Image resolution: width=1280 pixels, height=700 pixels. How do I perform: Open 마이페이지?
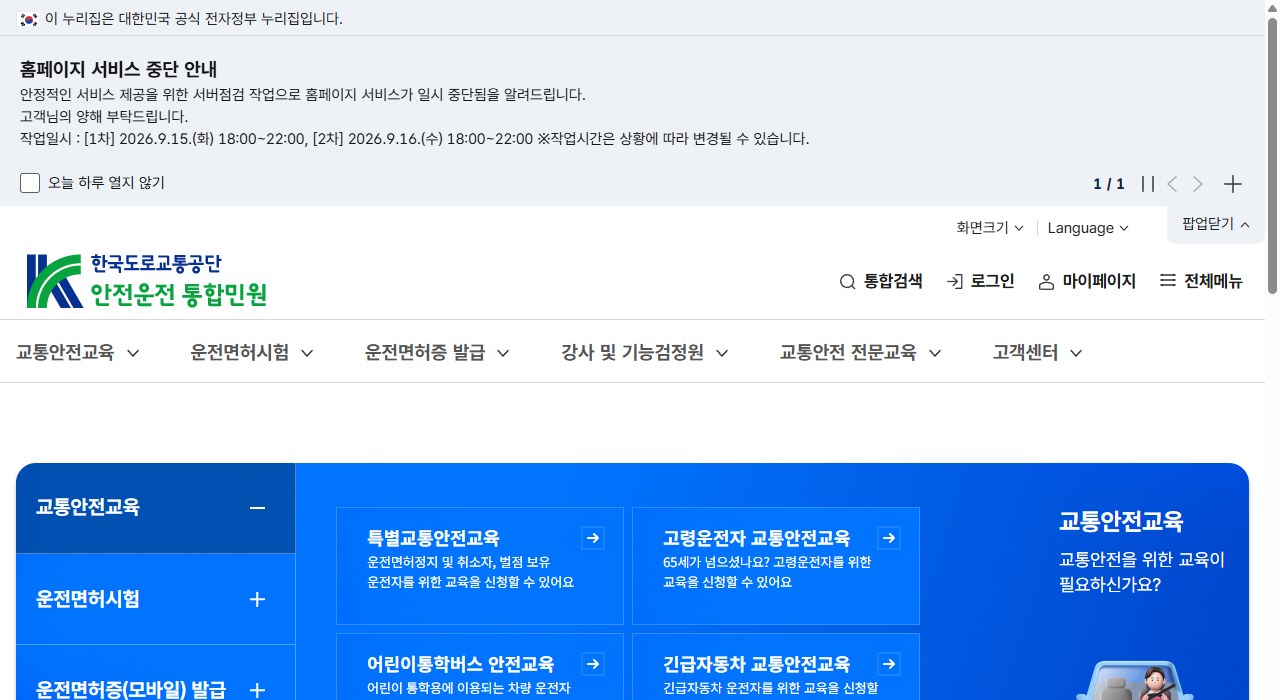1087,282
